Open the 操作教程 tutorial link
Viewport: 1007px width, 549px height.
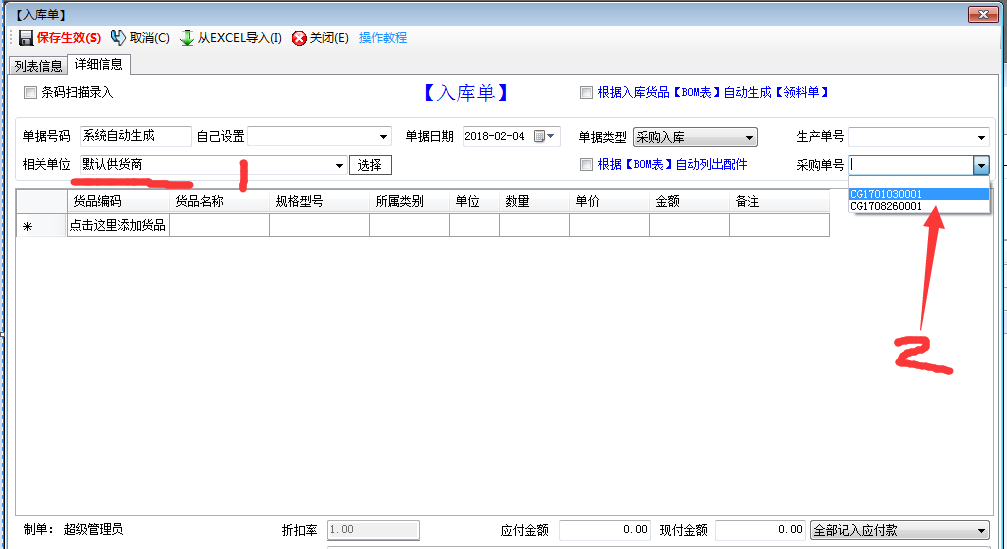(383, 38)
